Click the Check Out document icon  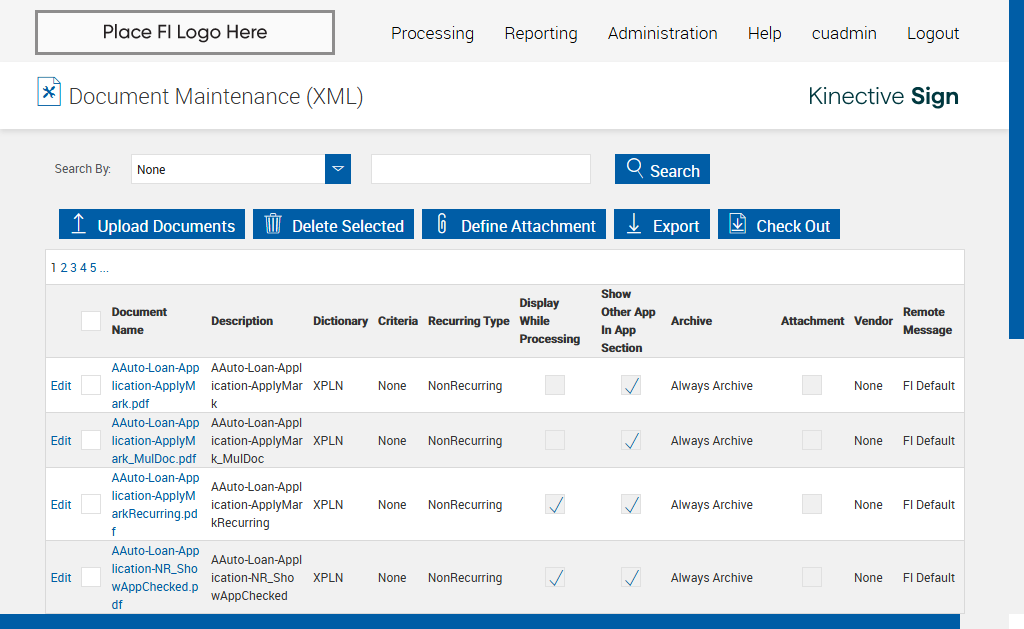click(738, 225)
